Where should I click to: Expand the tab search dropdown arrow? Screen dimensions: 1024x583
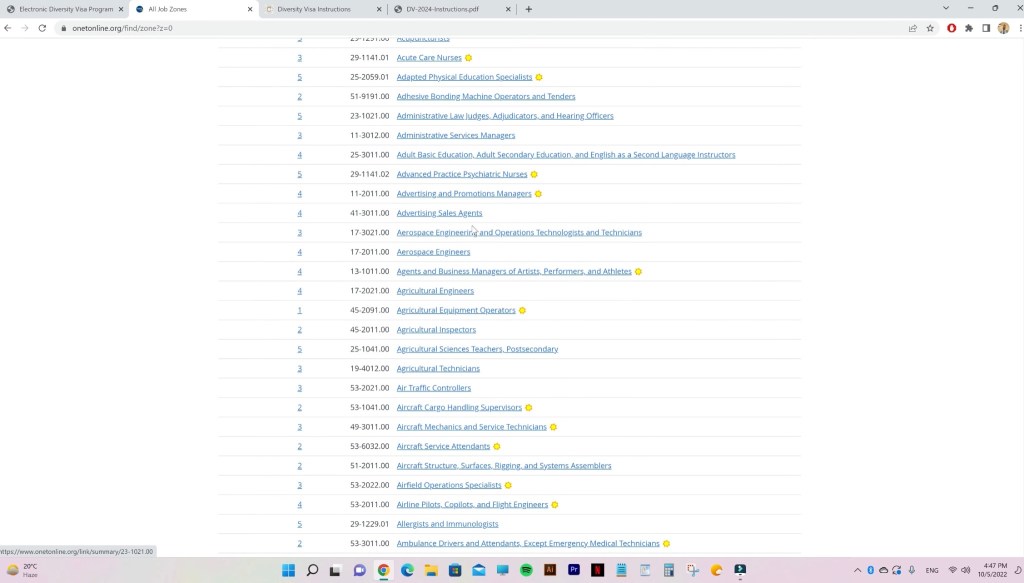946,9
